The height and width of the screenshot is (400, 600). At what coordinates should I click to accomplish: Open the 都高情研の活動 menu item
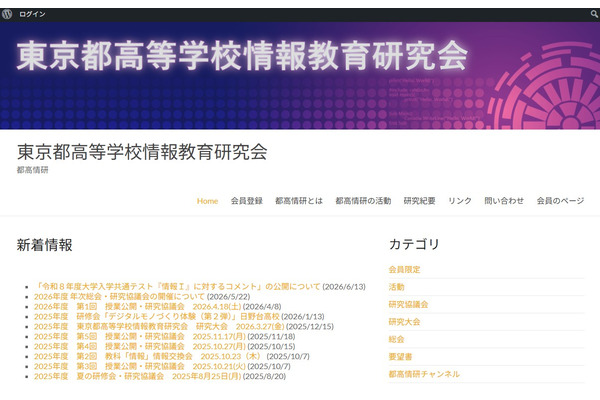pos(363,201)
